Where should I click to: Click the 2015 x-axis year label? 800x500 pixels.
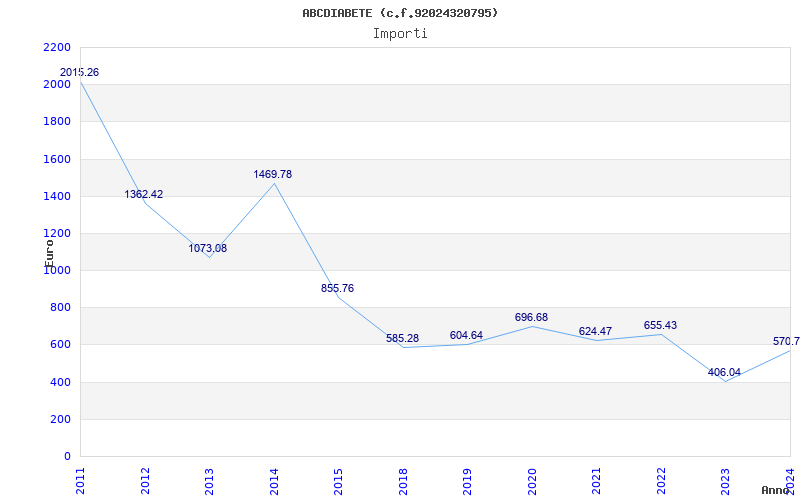coord(339,481)
